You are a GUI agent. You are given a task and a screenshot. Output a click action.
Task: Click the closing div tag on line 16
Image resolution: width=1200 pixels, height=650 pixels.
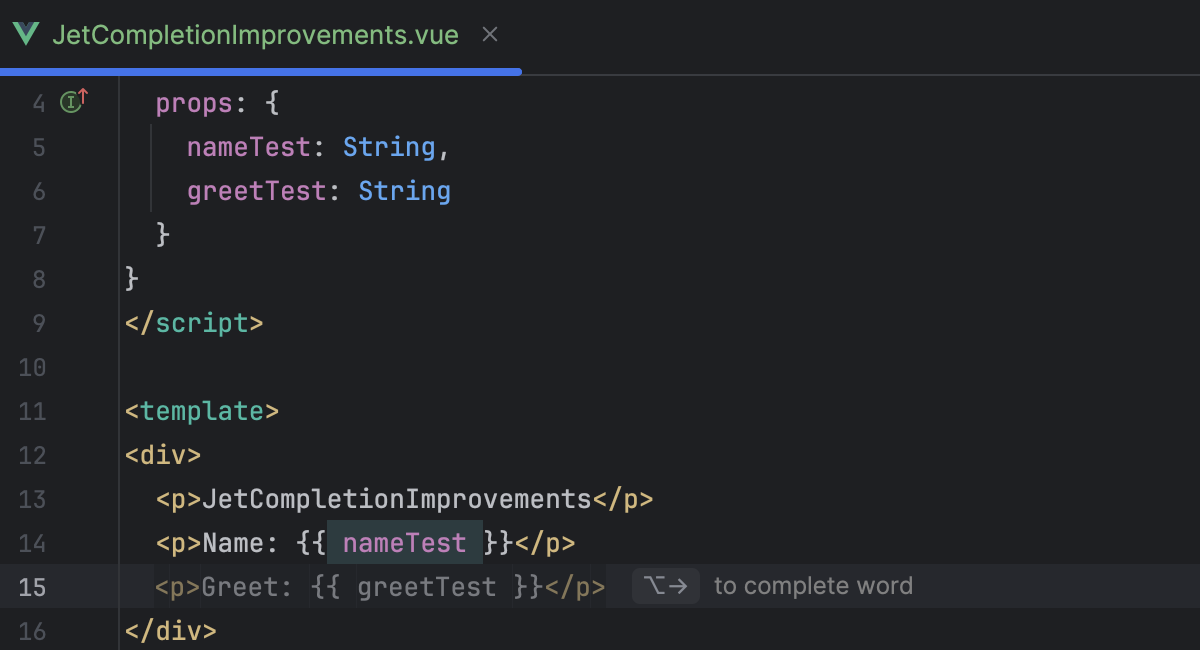(170, 630)
